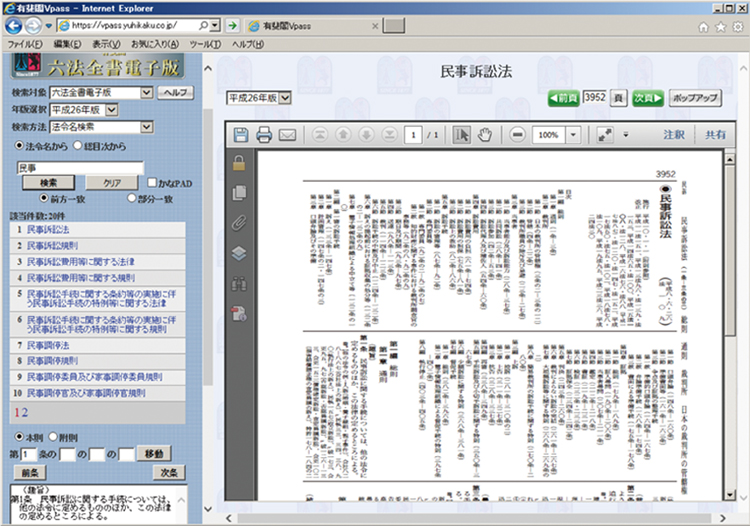This screenshot has width=750, height=526.
Task: Select the 附則 radio button
Action: tap(53, 437)
